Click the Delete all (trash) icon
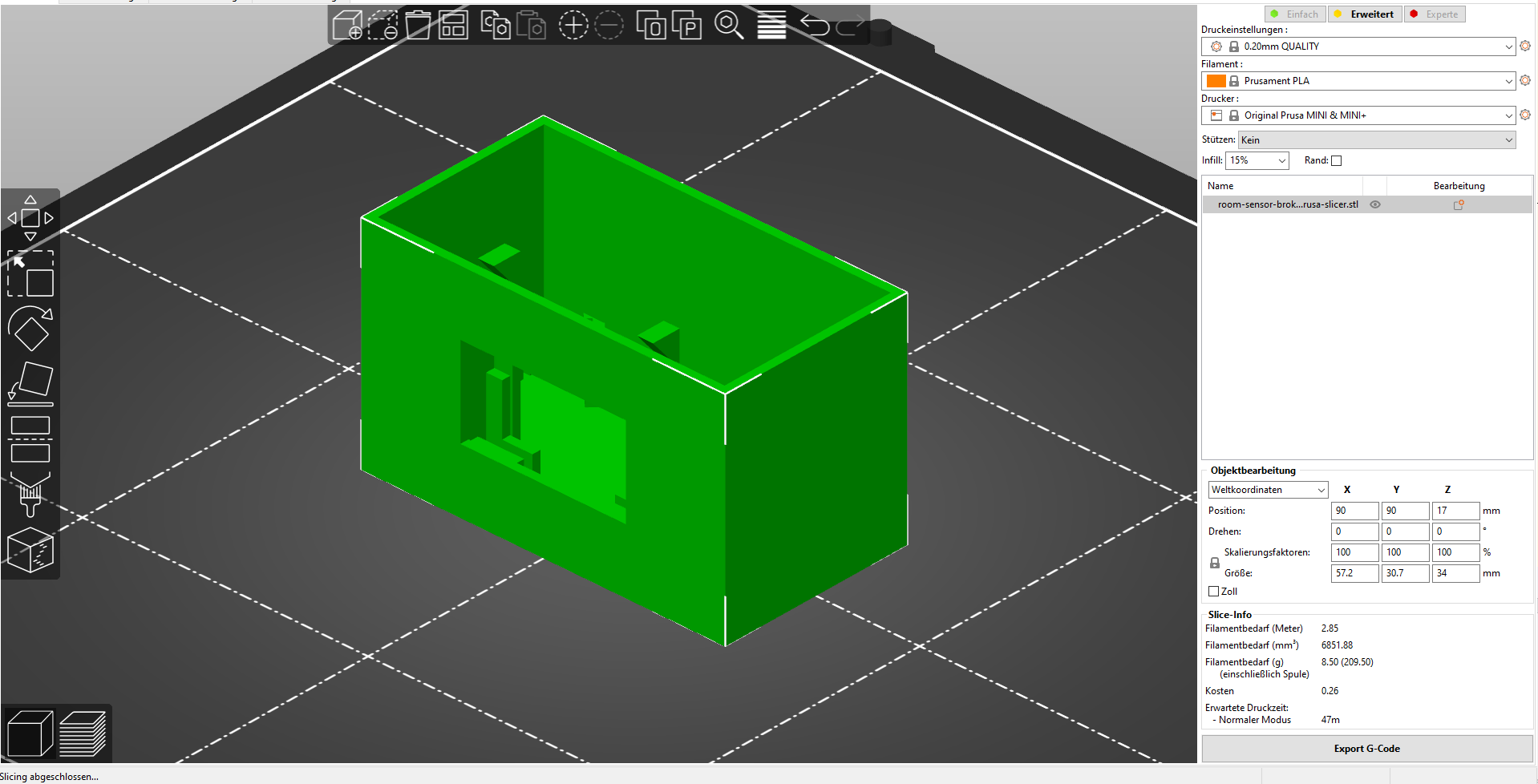Image resolution: width=1538 pixels, height=784 pixels. 418,26
